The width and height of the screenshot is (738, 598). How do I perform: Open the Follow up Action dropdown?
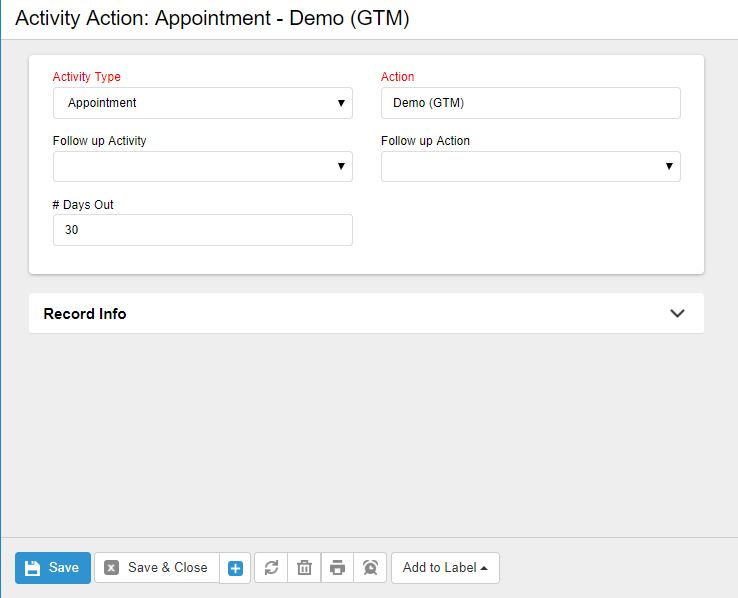point(530,167)
